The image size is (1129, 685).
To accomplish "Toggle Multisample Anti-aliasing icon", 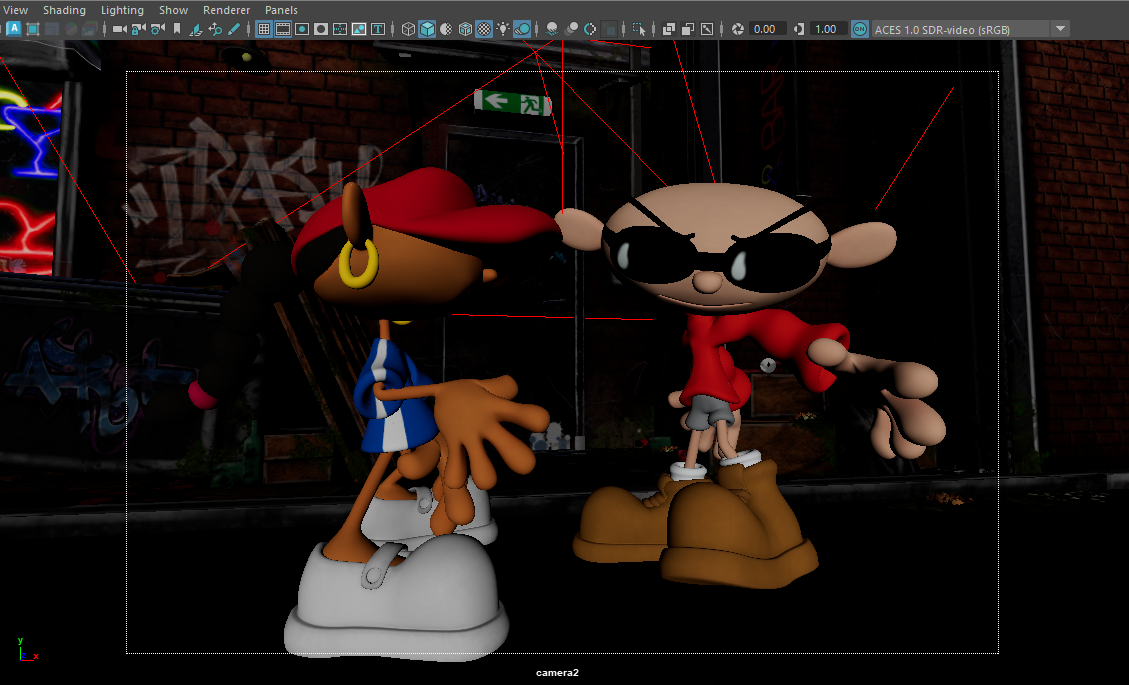I will click(x=590, y=29).
